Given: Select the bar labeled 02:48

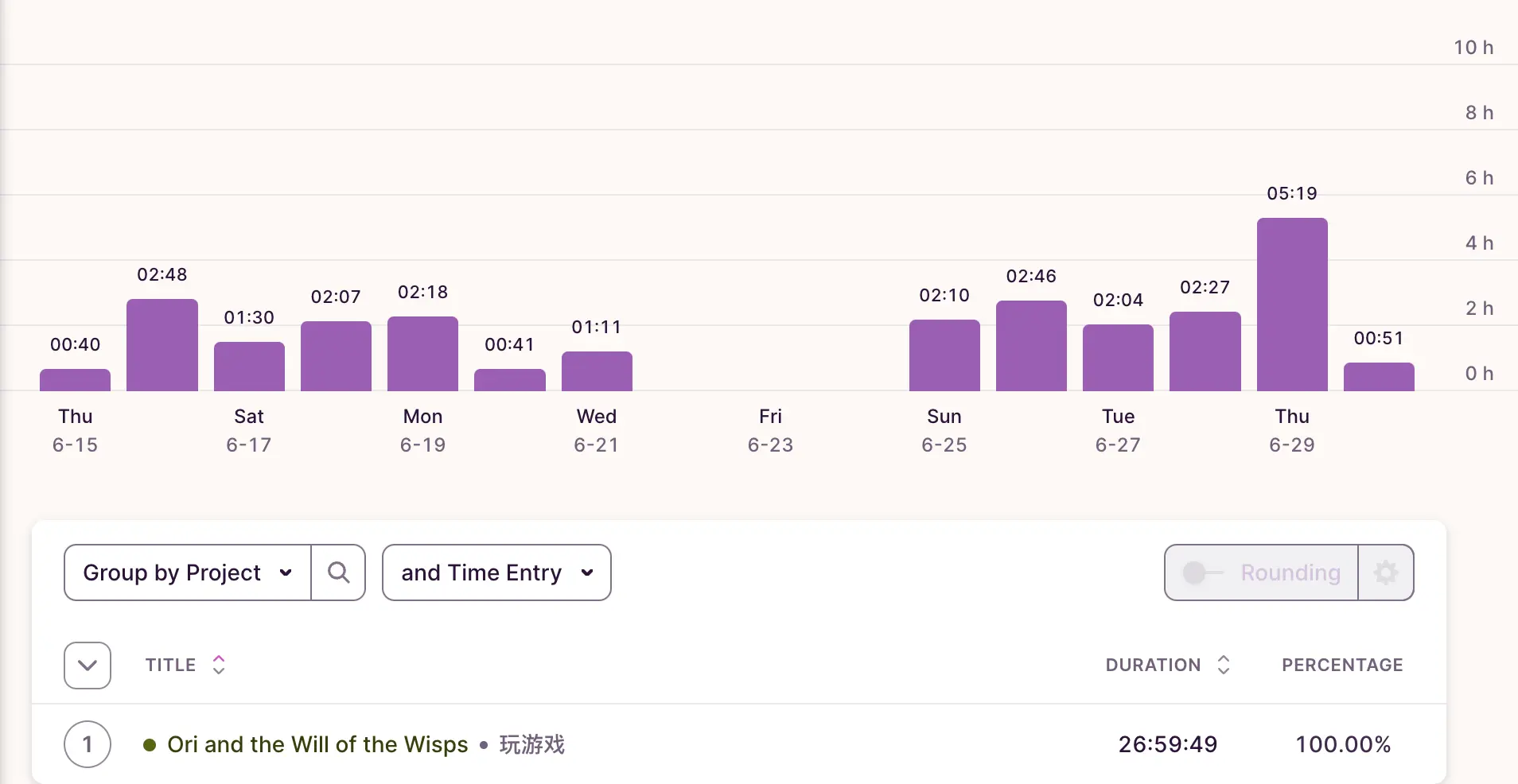Looking at the screenshot, I should [162, 345].
